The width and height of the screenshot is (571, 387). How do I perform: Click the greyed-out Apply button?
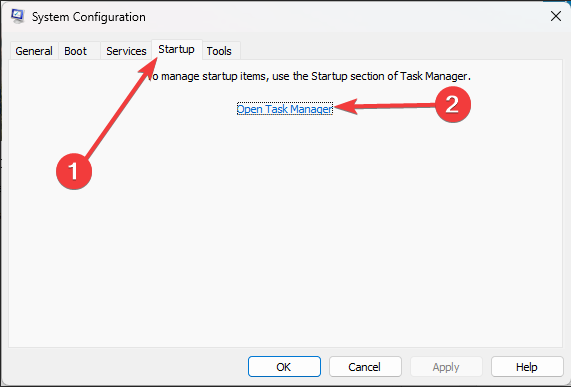pyautogui.click(x=446, y=367)
